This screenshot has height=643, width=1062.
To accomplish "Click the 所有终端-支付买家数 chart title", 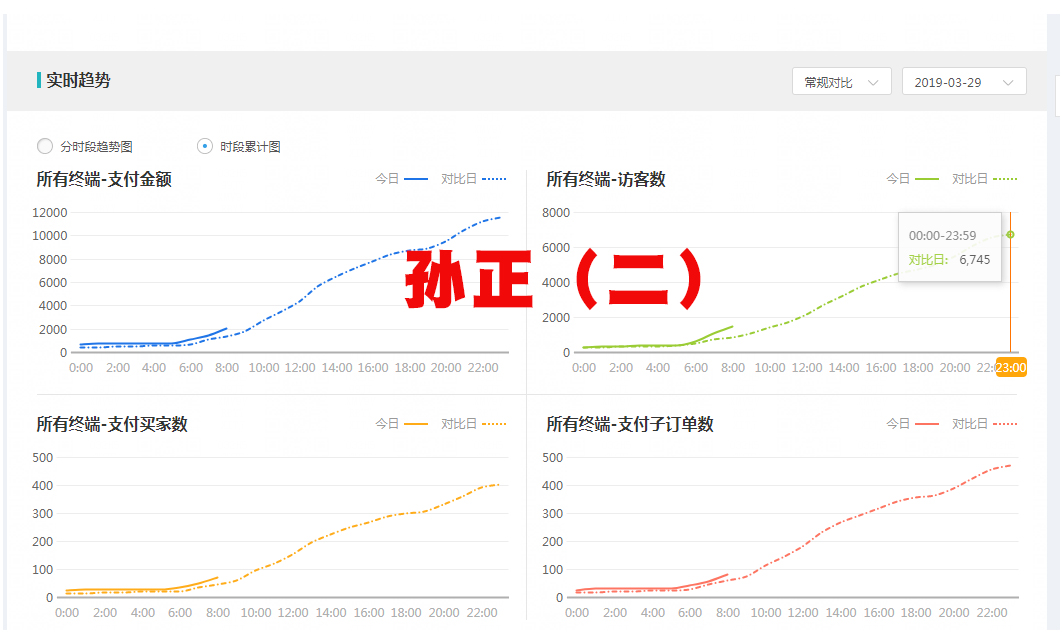I will (x=112, y=425).
